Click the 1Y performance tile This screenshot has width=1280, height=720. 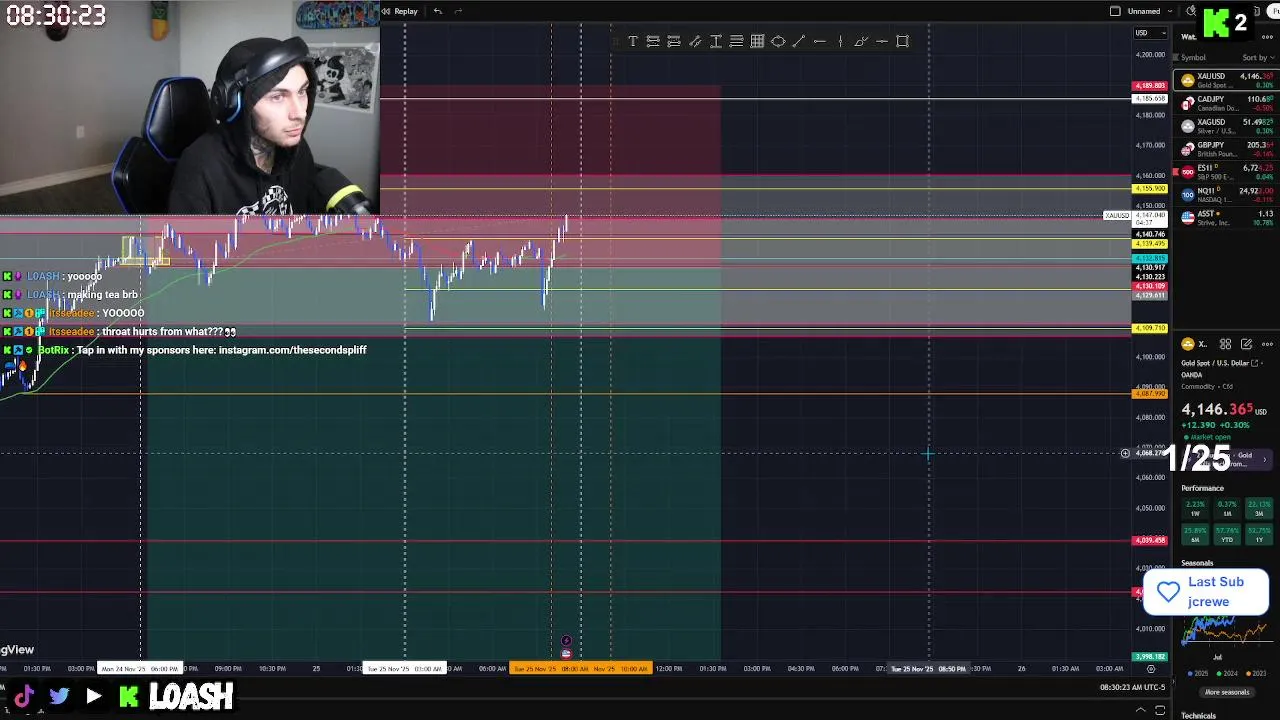[x=1258, y=535]
